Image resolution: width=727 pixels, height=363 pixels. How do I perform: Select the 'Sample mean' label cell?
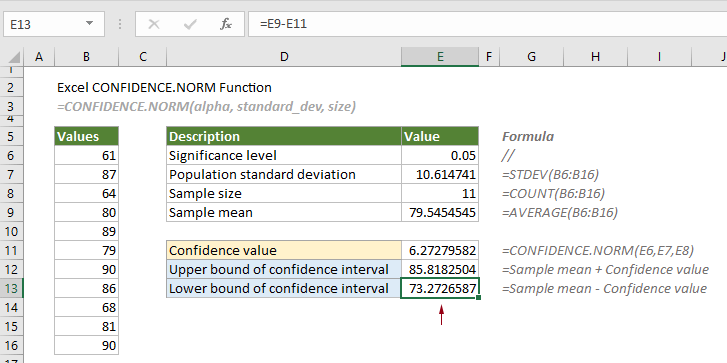pyautogui.click(x=284, y=212)
